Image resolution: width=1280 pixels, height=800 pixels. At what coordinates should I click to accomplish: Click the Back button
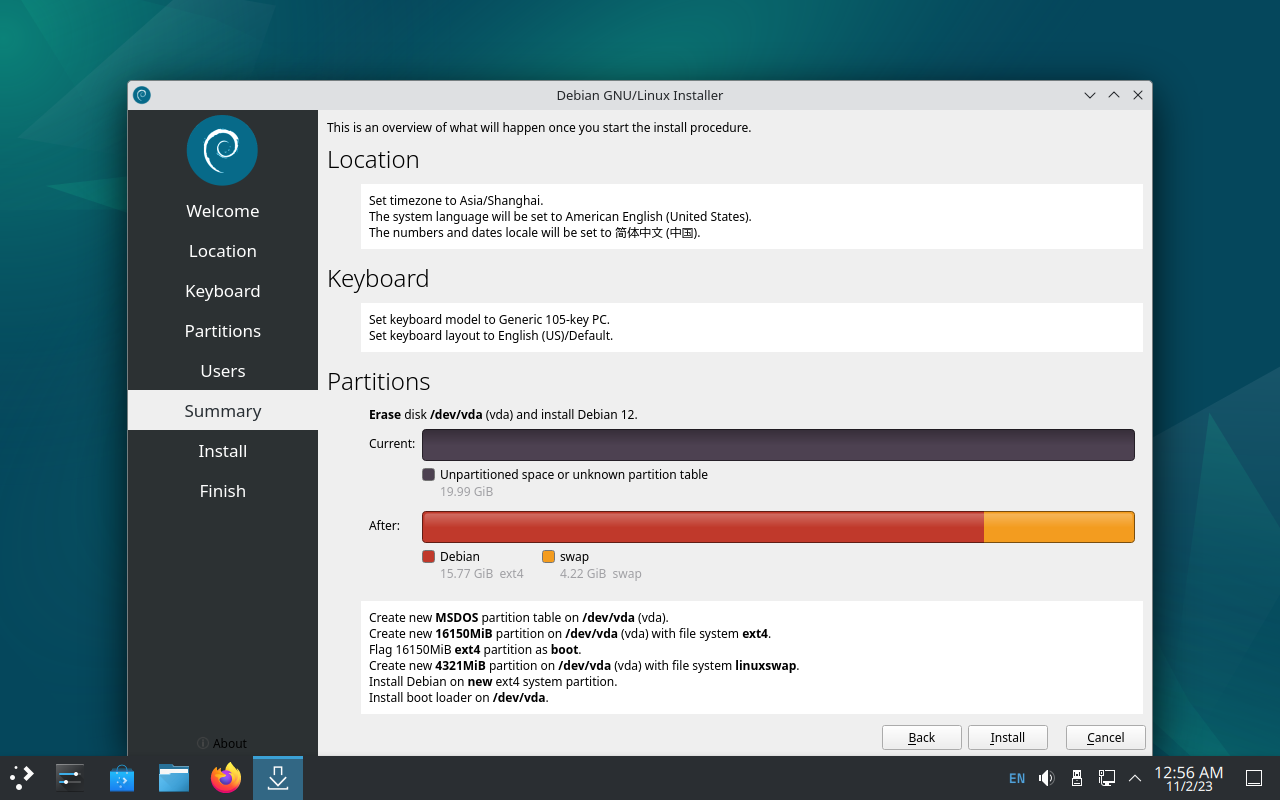click(921, 737)
